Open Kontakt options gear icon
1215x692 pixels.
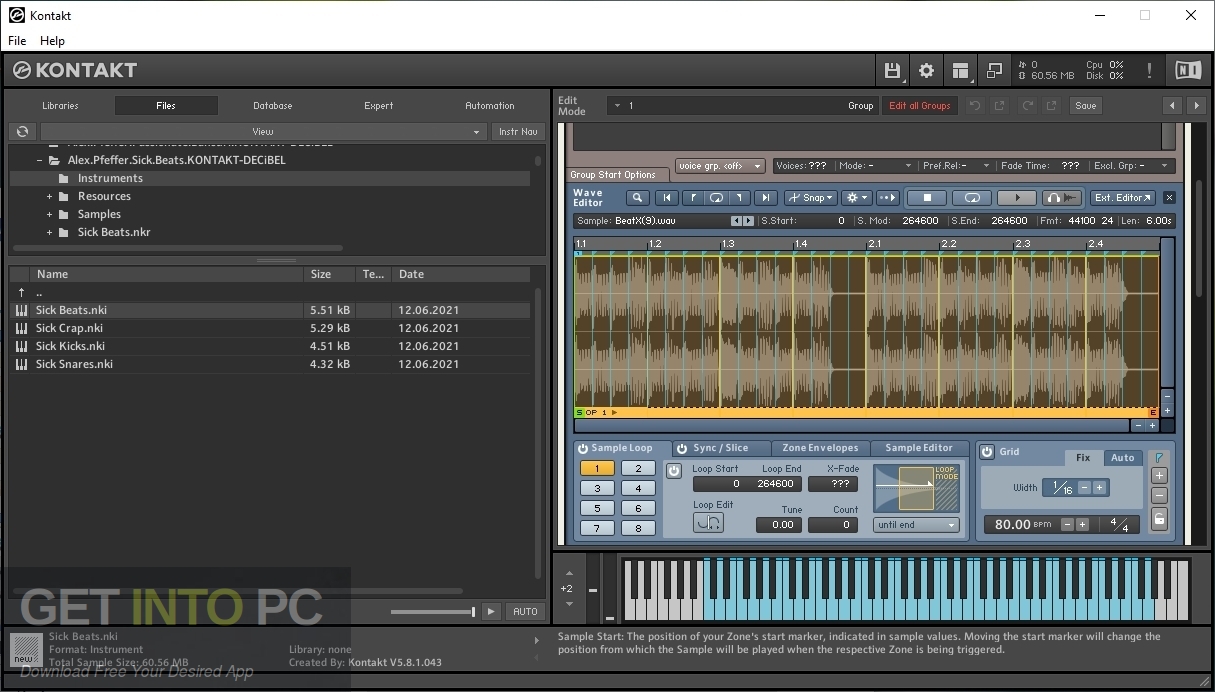click(x=926, y=70)
